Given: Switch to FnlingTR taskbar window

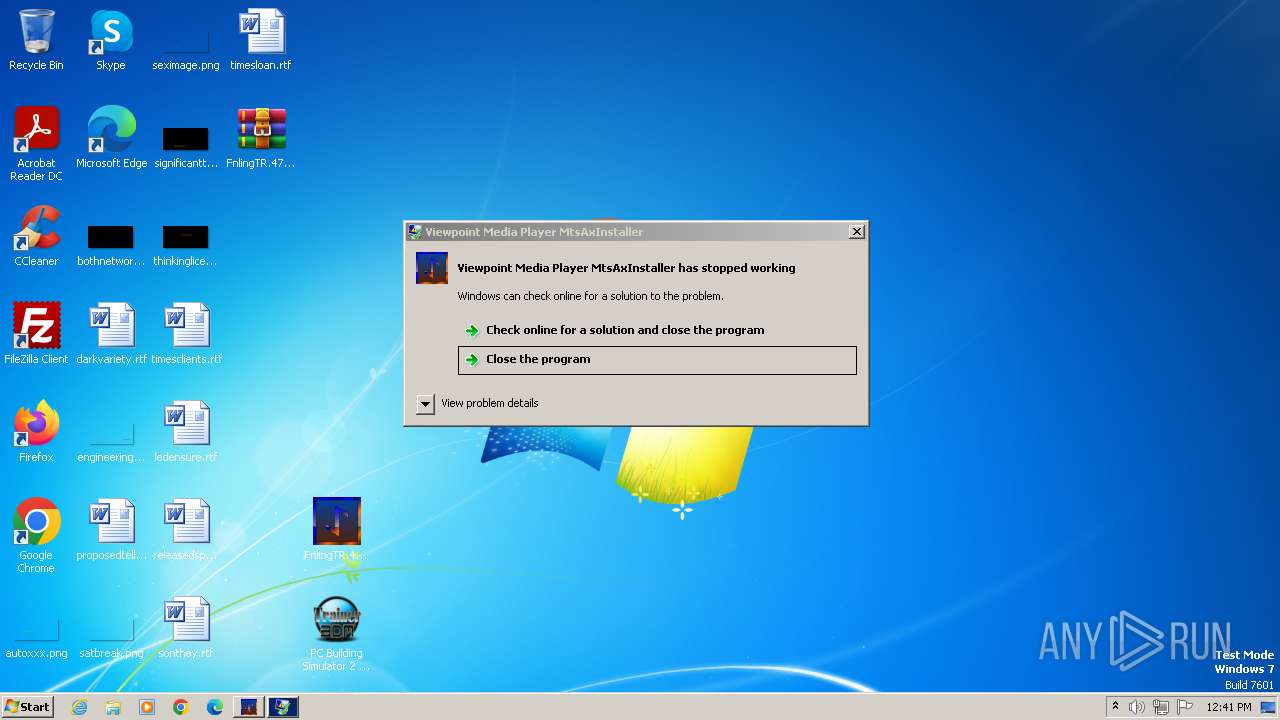Looking at the screenshot, I should [x=249, y=707].
